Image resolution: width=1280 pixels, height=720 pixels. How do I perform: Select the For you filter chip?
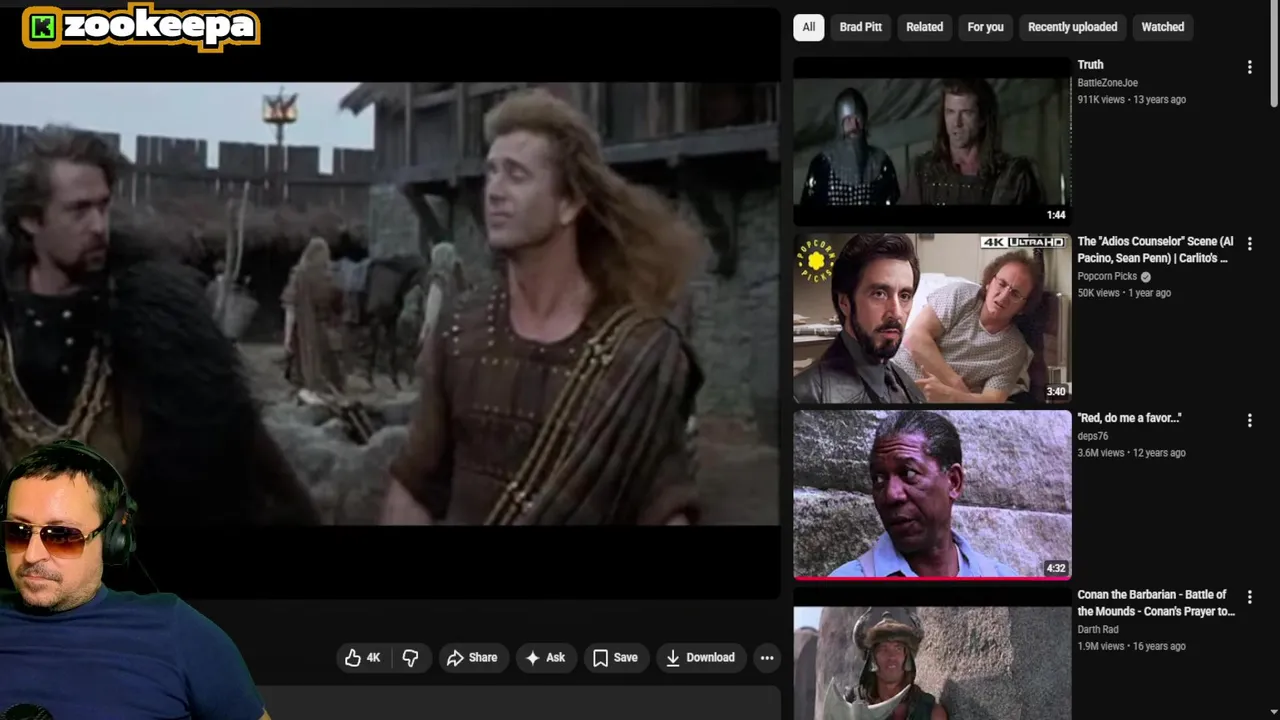985,27
